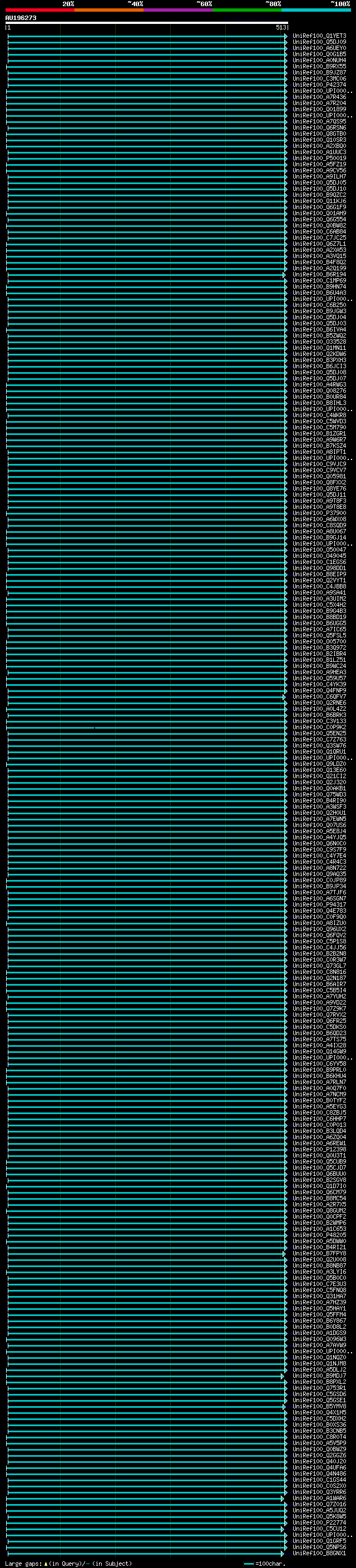Click the UniRef100_A7R436 hit label
Viewport: 356px width, 1568px height.
pos(319,97)
